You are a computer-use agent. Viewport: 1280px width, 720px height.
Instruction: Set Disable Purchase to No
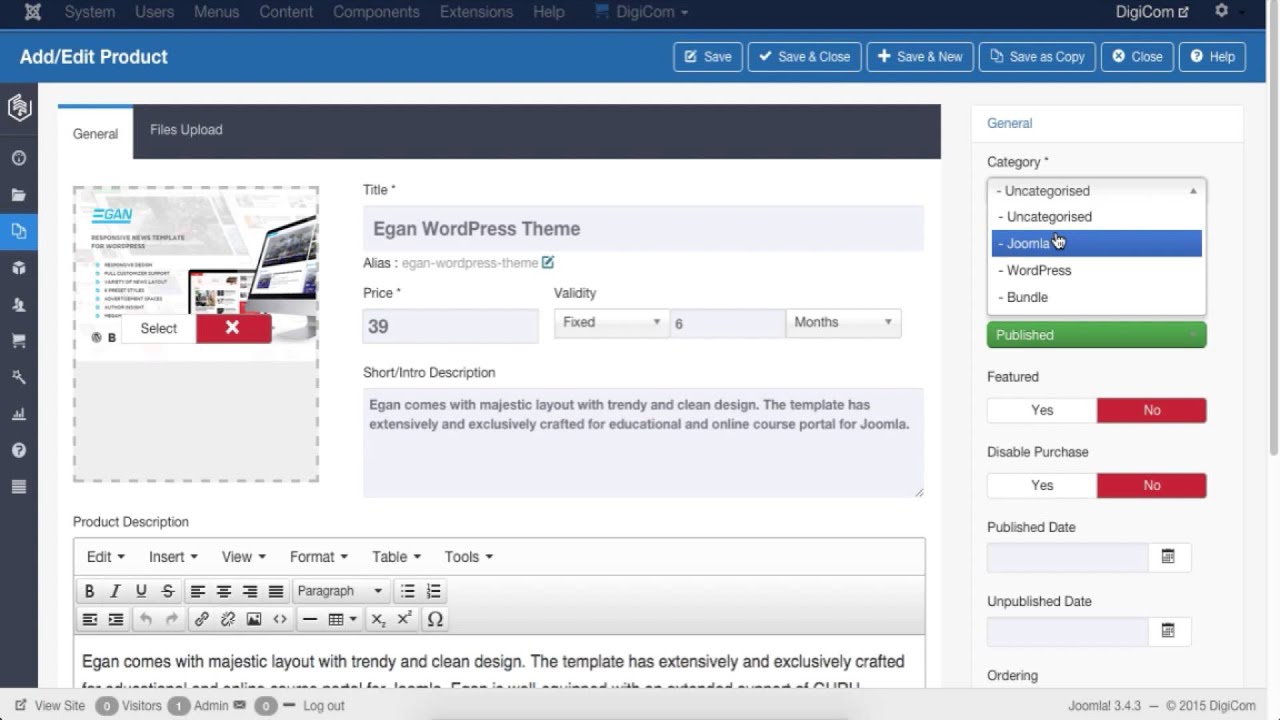(x=1152, y=485)
